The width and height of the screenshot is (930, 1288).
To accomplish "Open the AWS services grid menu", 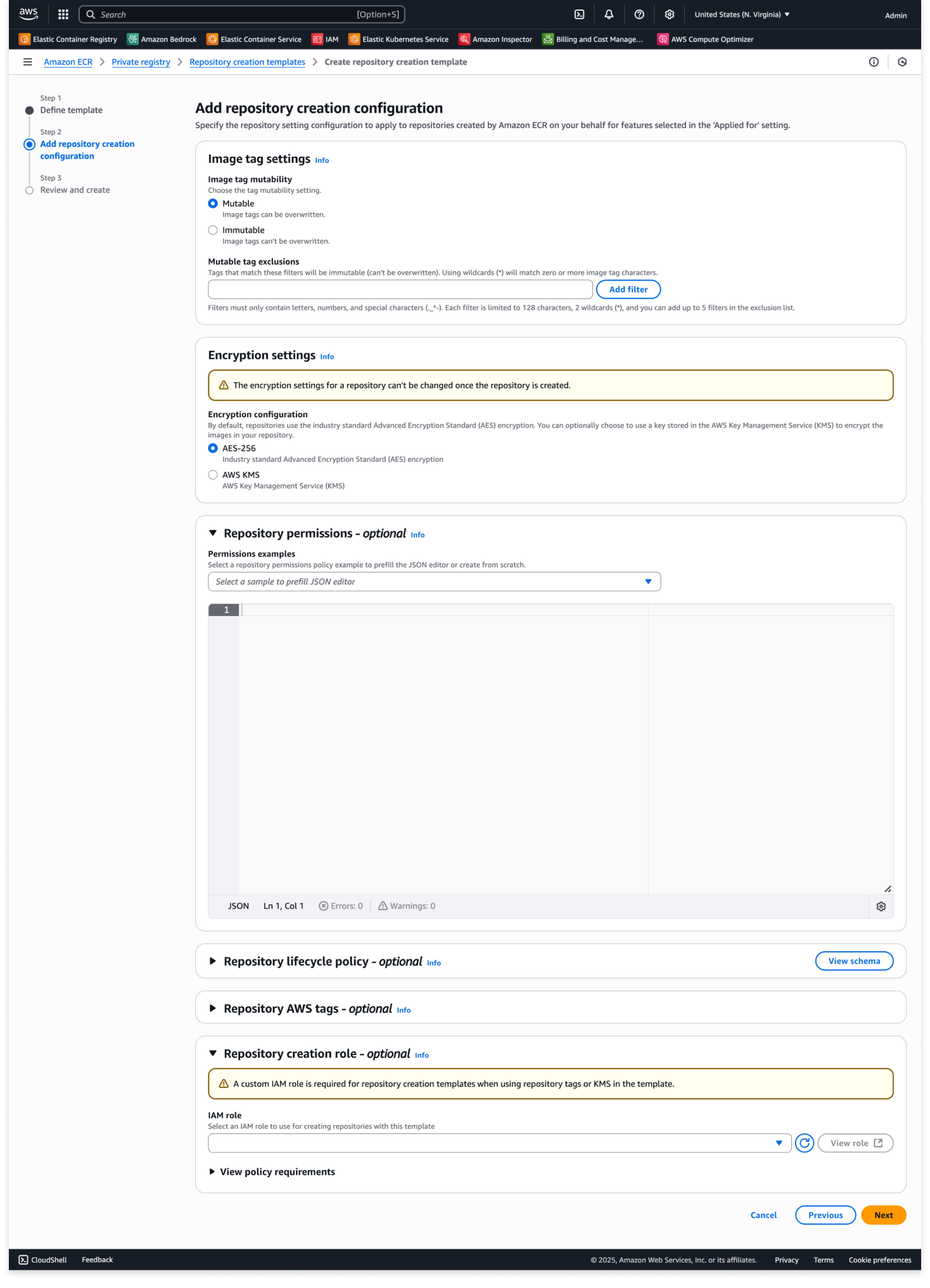I will 63,15.
